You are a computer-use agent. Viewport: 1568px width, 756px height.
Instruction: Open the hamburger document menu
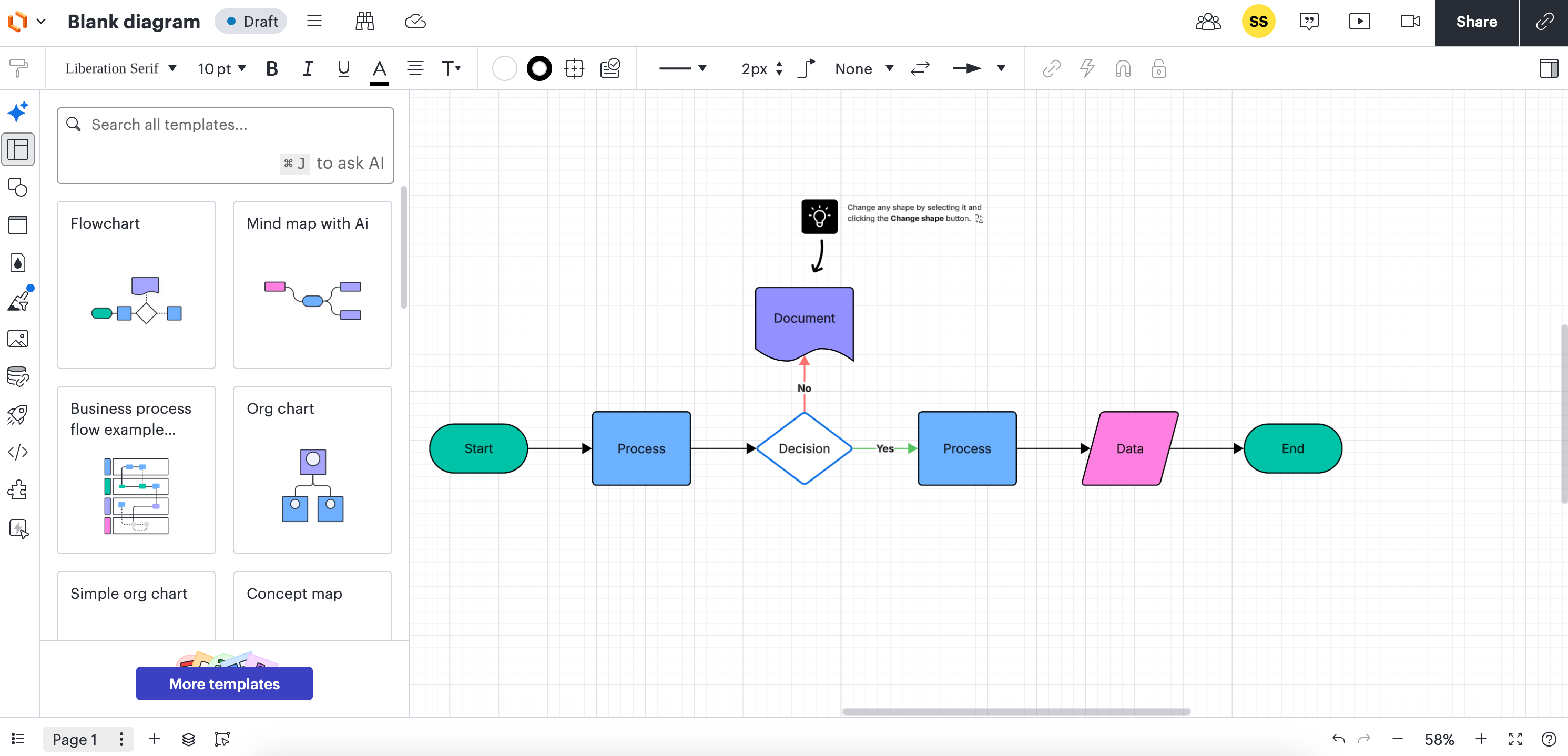(314, 22)
